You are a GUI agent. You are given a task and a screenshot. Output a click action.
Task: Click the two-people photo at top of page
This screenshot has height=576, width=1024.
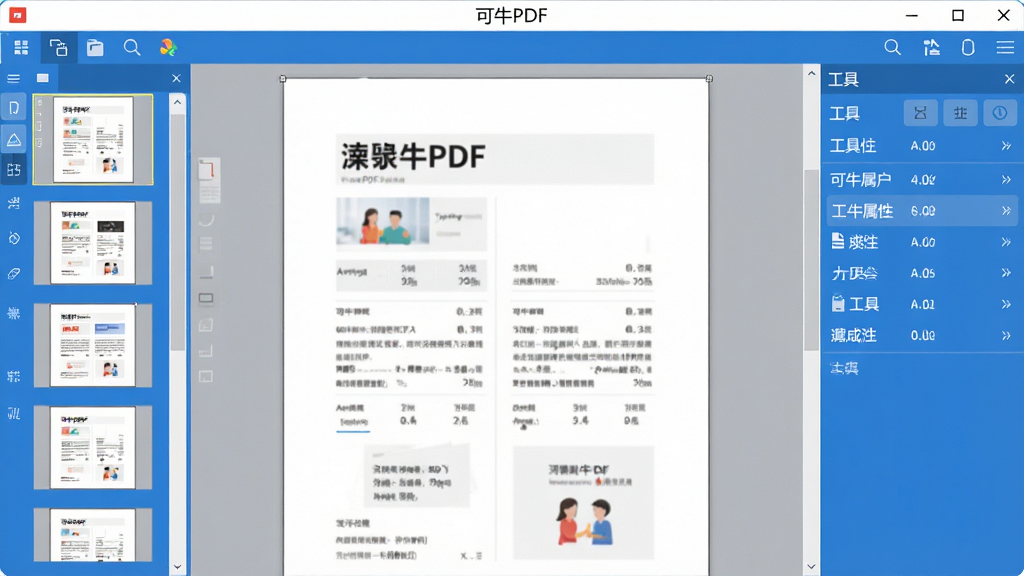click(x=383, y=221)
